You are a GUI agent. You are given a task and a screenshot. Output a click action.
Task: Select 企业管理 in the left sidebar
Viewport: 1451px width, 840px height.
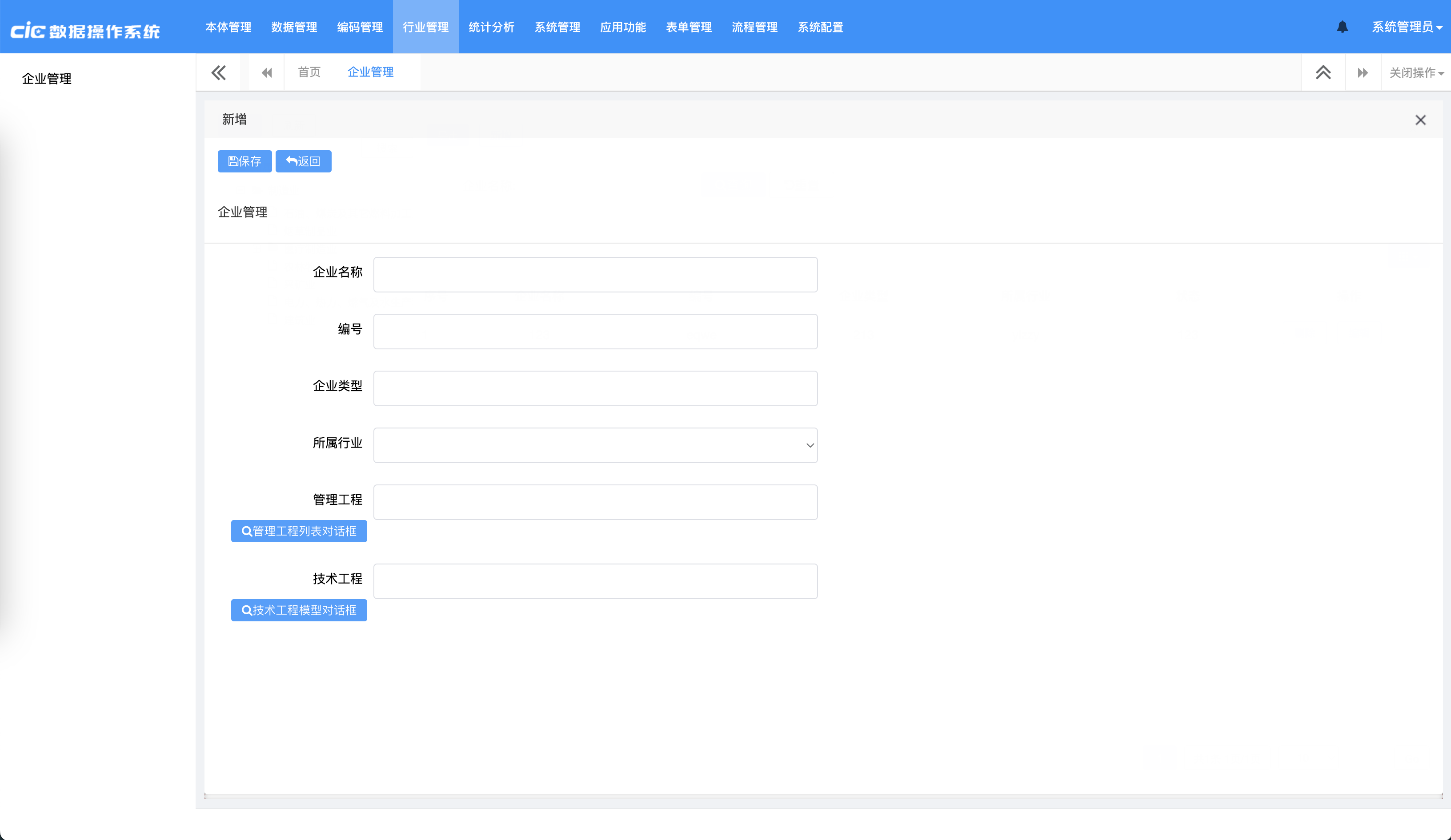(47, 79)
